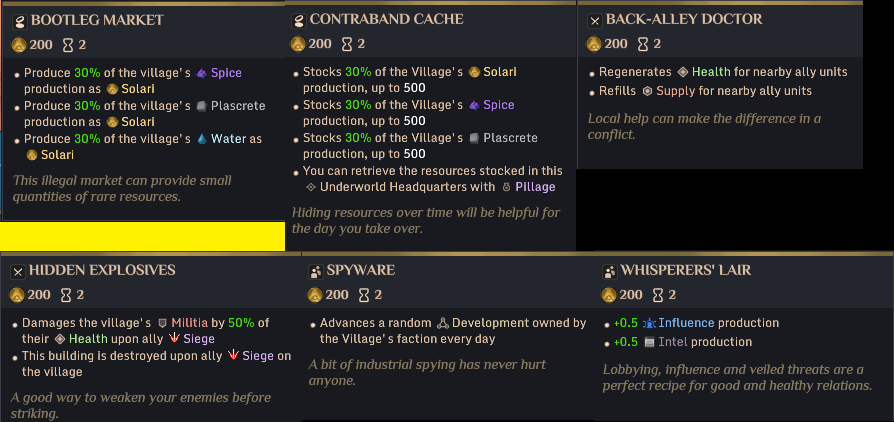Click the Solari coin cost icon under Bootleg Market
Image resolution: width=894 pixels, height=422 pixels.
[19, 44]
